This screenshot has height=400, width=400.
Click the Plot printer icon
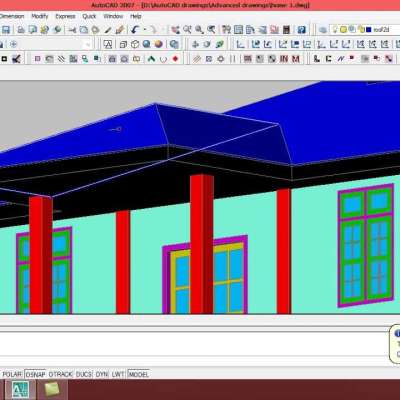(x=21, y=30)
